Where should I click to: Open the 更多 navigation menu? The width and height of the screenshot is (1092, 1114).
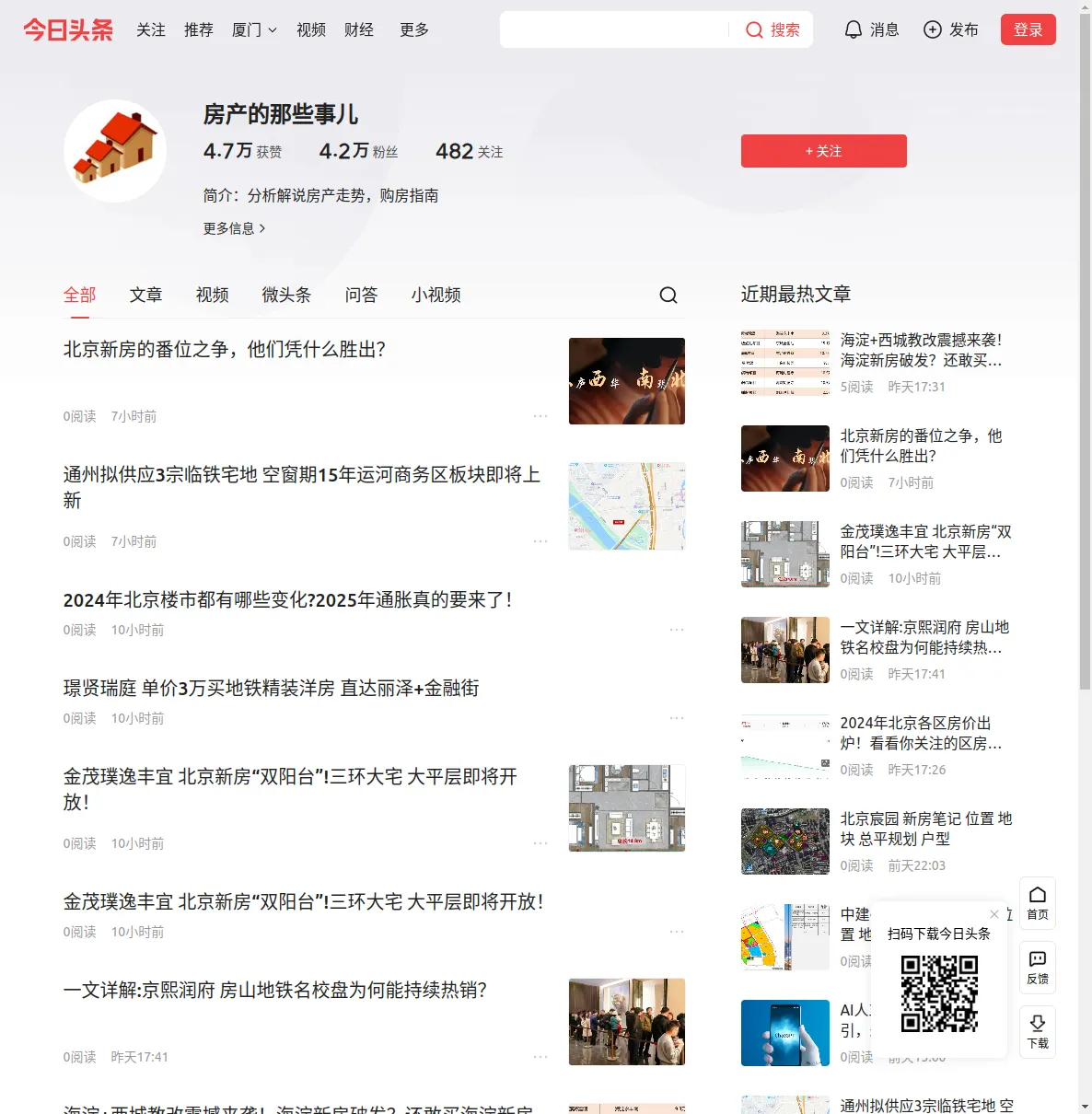pos(414,29)
